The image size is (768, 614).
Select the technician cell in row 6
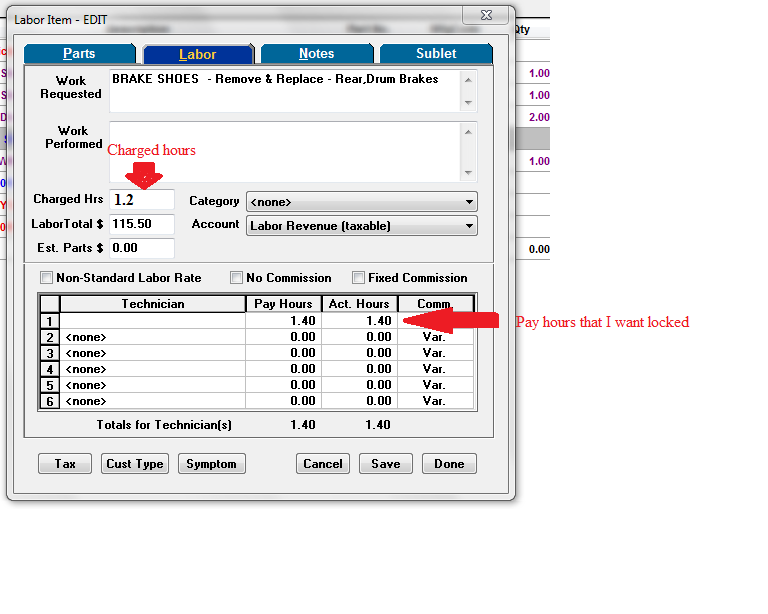[152, 401]
